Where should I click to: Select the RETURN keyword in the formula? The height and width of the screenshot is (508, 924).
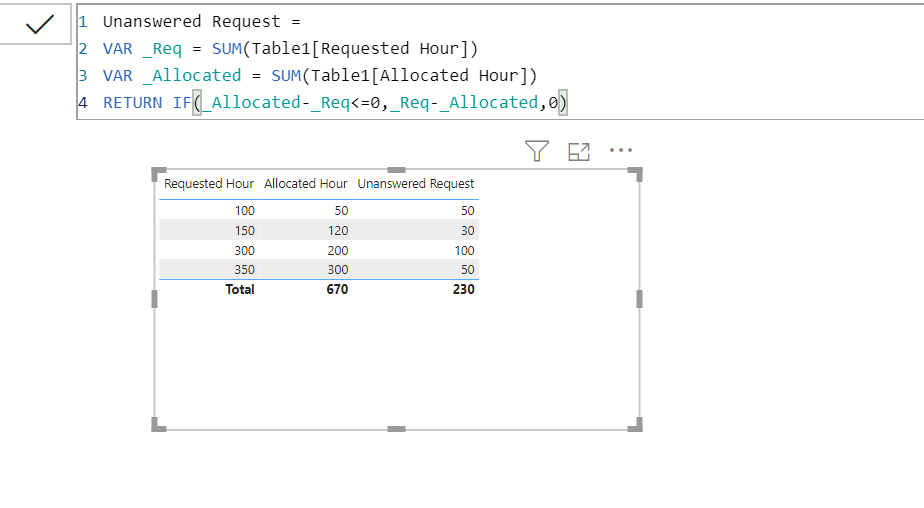coord(133,103)
